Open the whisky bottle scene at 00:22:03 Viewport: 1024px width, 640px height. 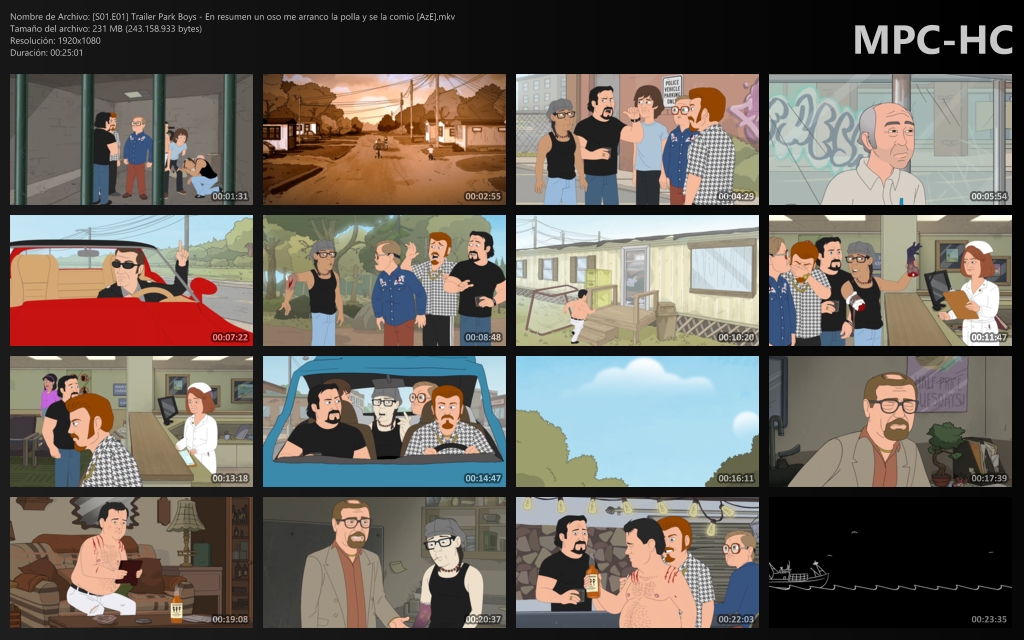[637, 562]
